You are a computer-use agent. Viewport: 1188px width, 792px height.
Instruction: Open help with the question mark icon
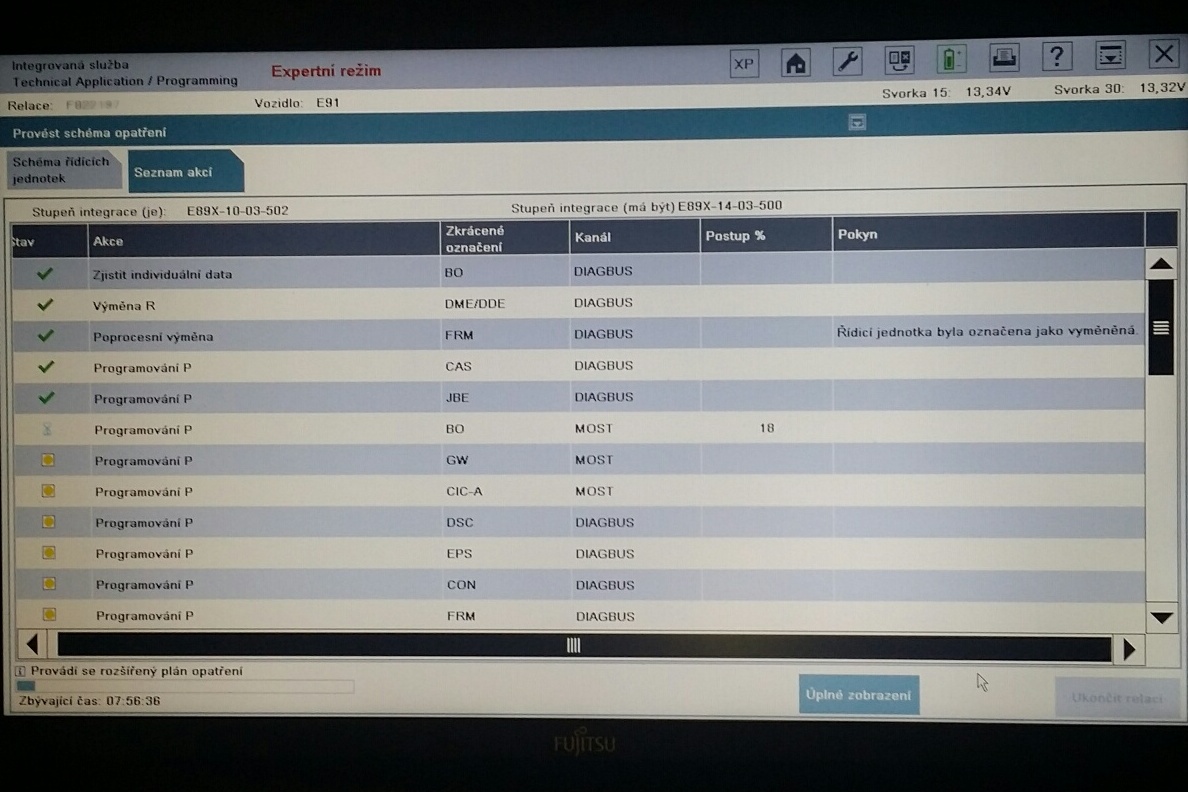[1057, 56]
